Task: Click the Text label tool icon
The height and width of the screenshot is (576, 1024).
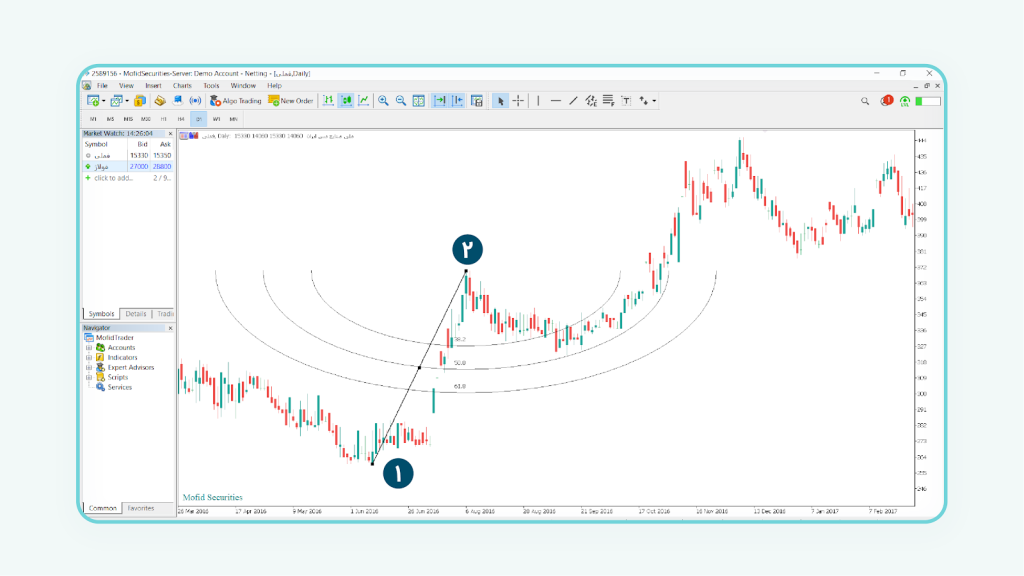Action: point(626,101)
